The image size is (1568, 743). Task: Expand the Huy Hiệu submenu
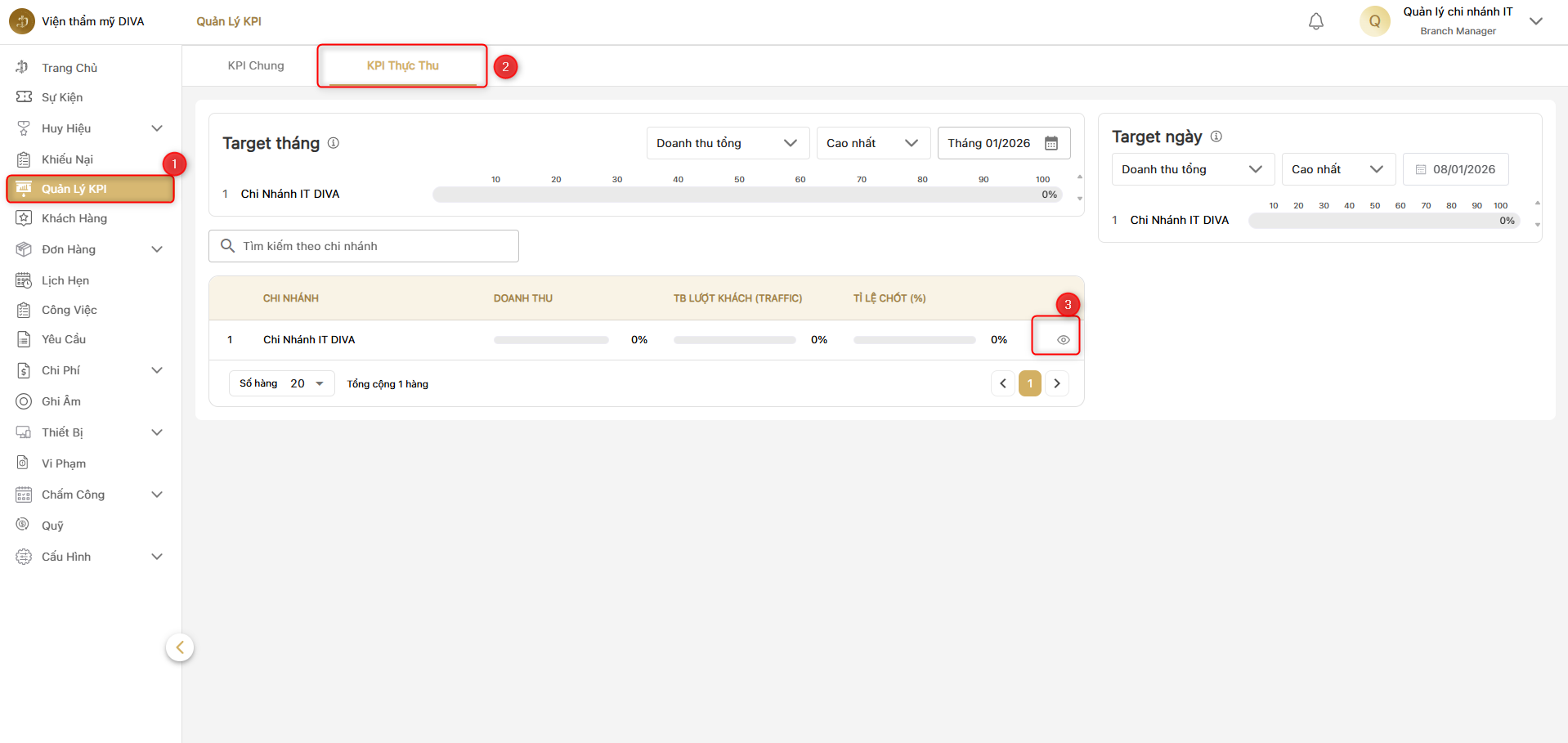click(157, 128)
